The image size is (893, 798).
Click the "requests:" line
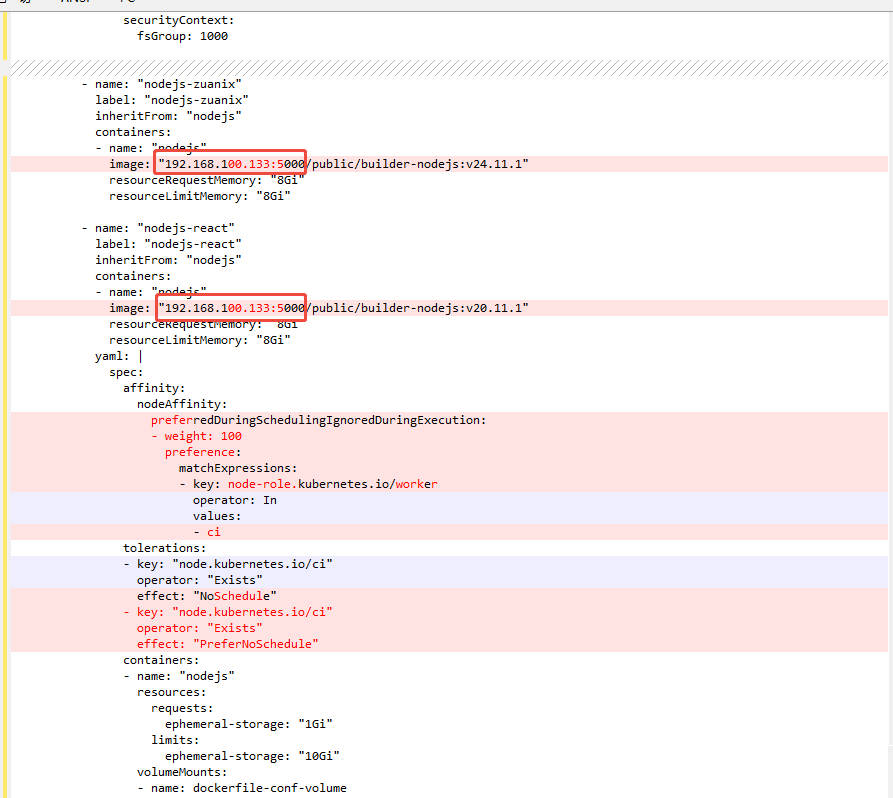pos(182,708)
